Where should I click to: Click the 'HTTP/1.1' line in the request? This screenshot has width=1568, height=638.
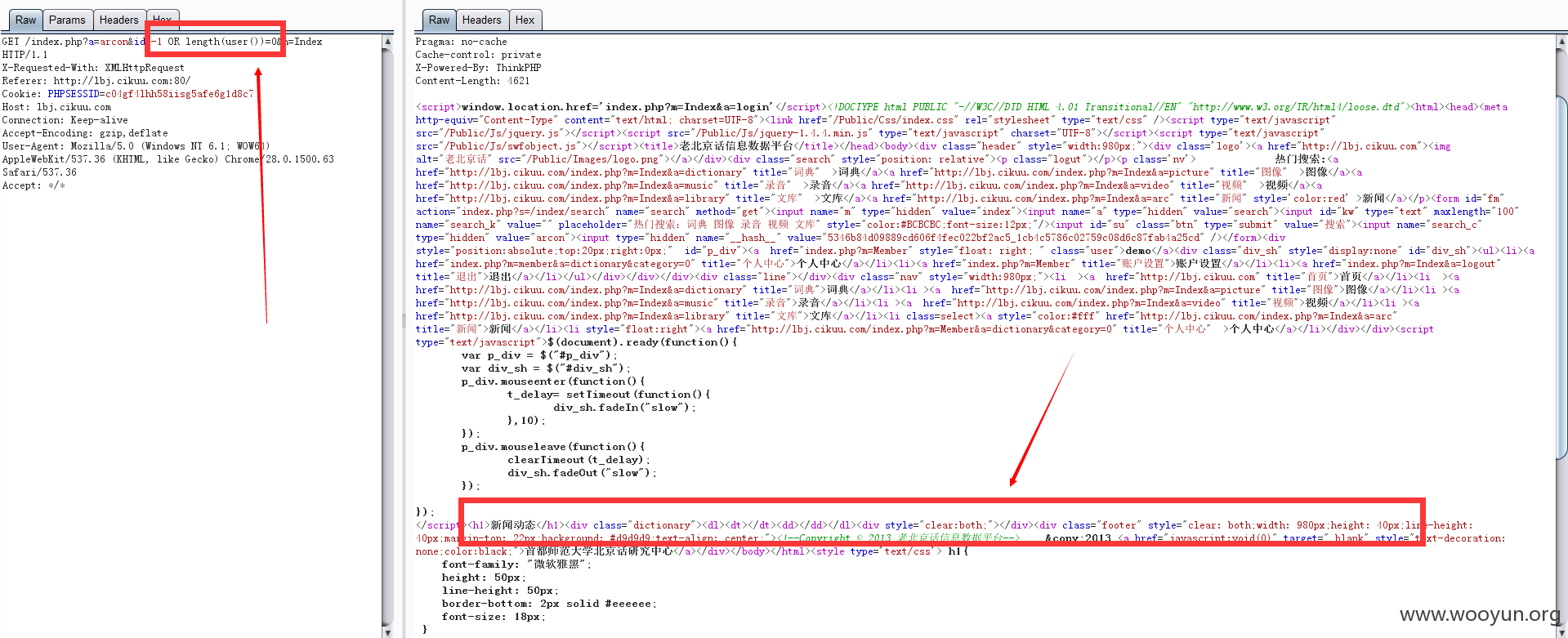(25, 55)
